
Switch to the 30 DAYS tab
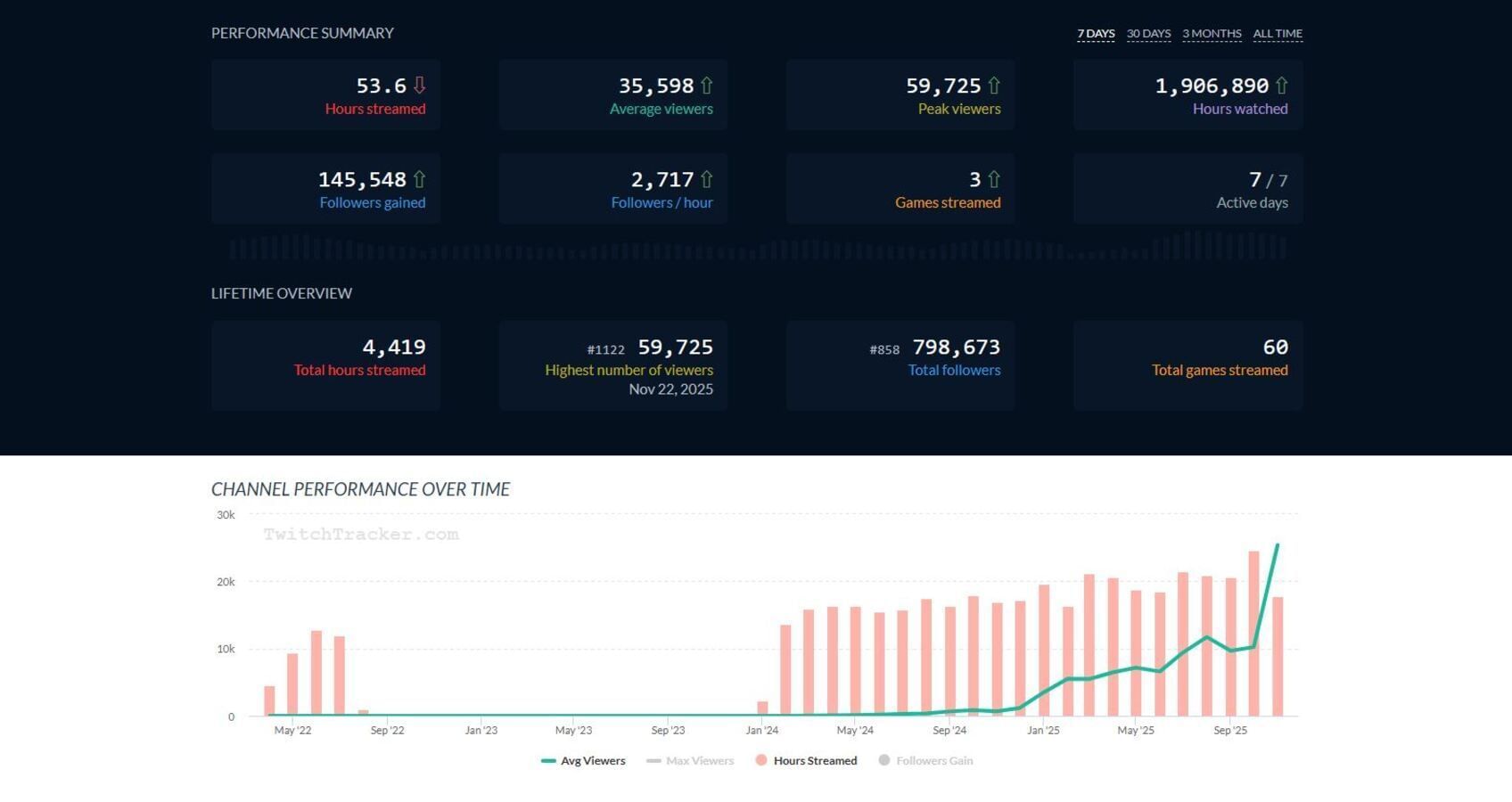[1148, 33]
